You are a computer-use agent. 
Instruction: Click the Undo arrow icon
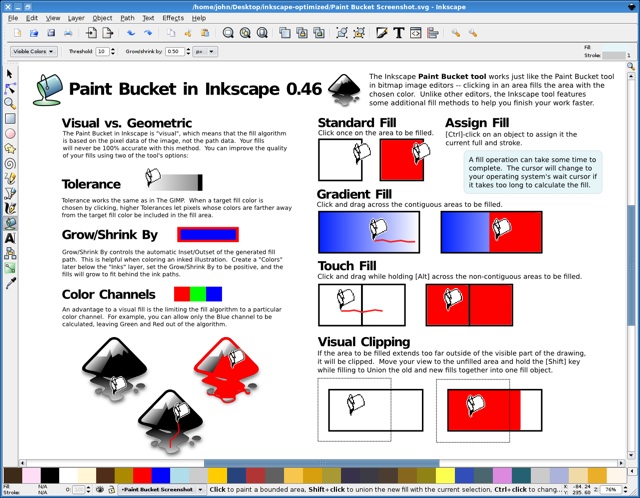(x=131, y=33)
